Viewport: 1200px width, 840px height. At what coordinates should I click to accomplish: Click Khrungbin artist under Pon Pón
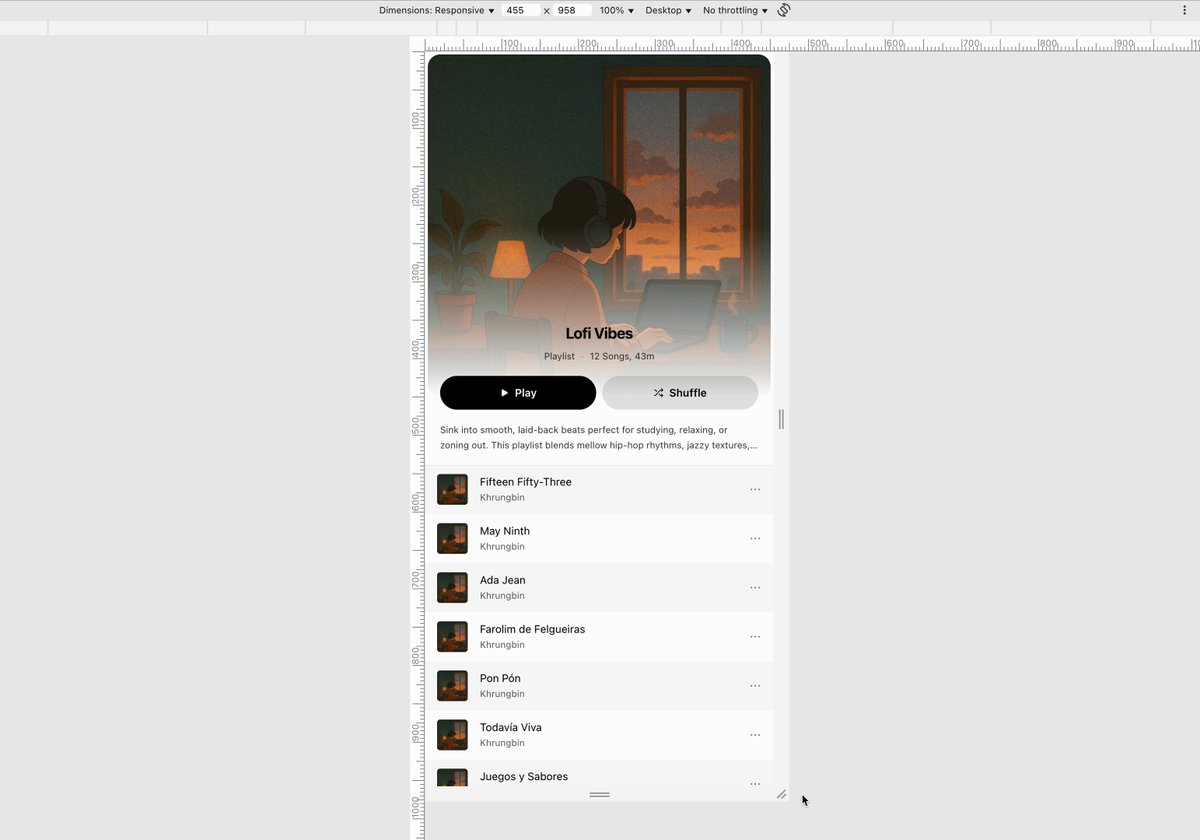coord(502,694)
